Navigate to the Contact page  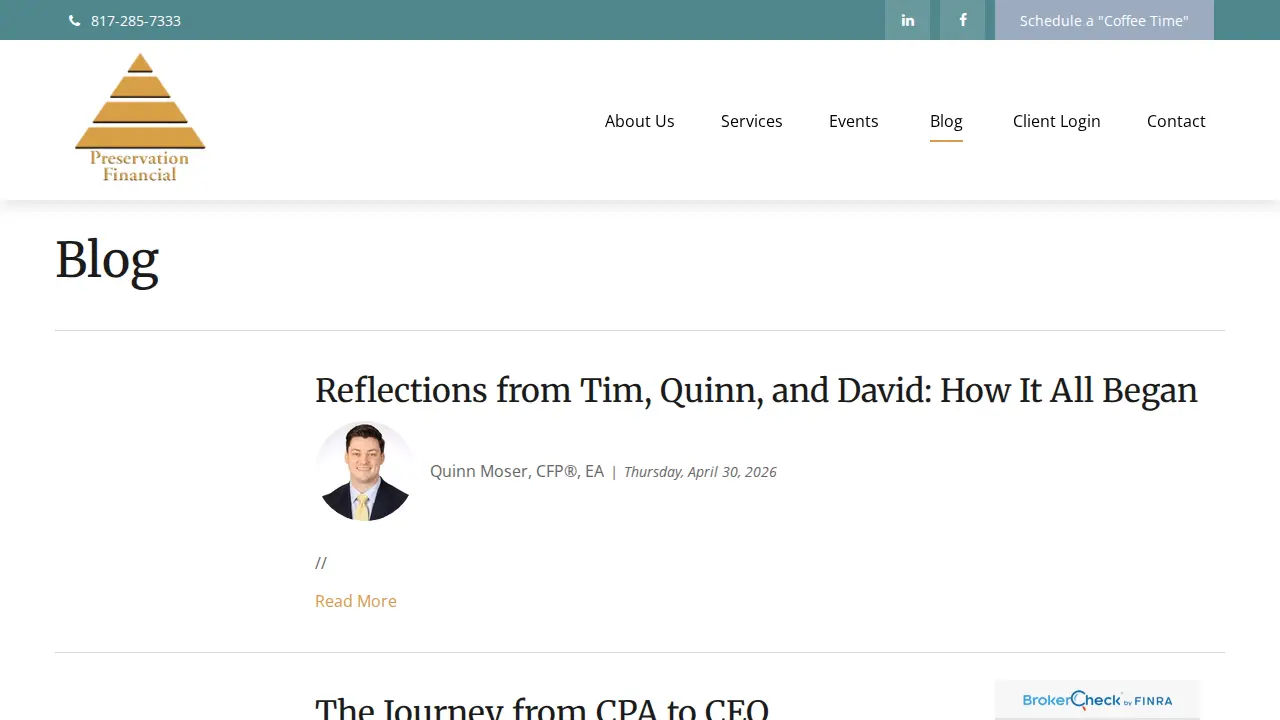coord(1176,121)
